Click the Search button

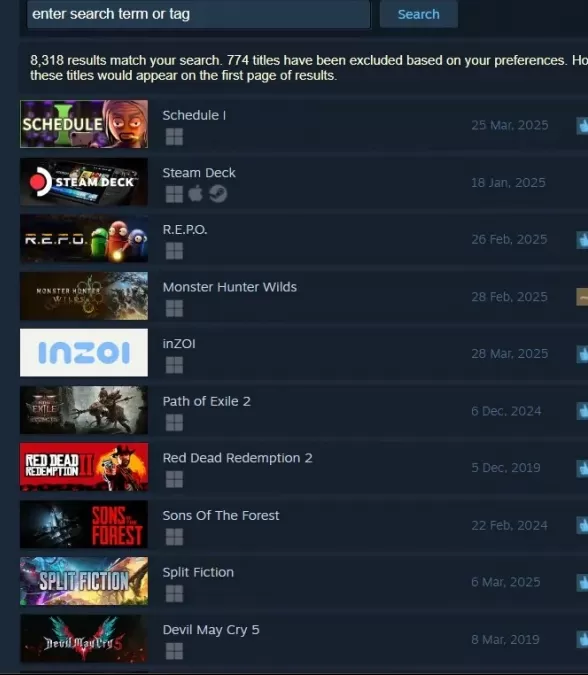pos(418,14)
